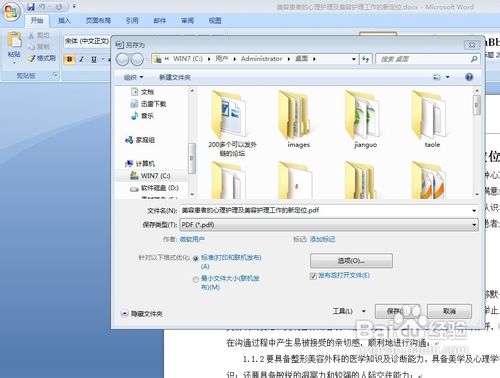Click the search magnifier icon in dialog
Viewport: 500px width, 378px height.
coord(474,59)
